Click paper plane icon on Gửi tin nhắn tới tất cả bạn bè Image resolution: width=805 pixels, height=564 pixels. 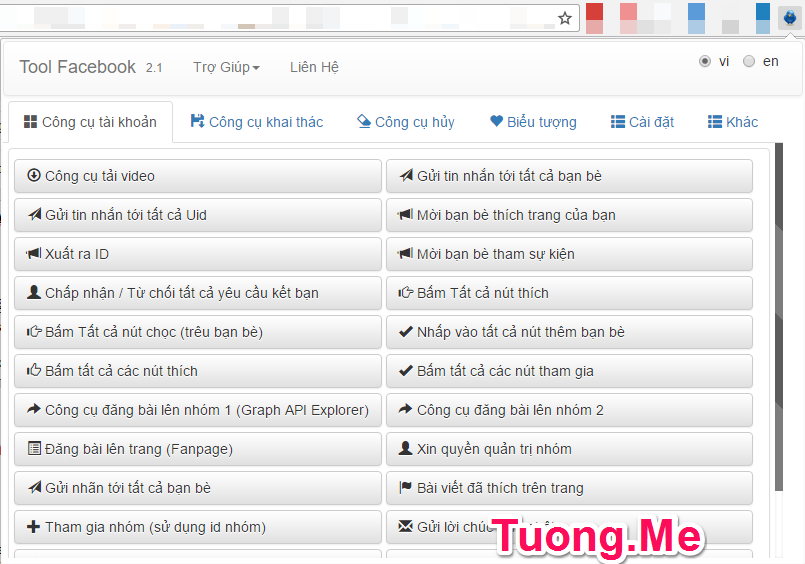tap(406, 176)
